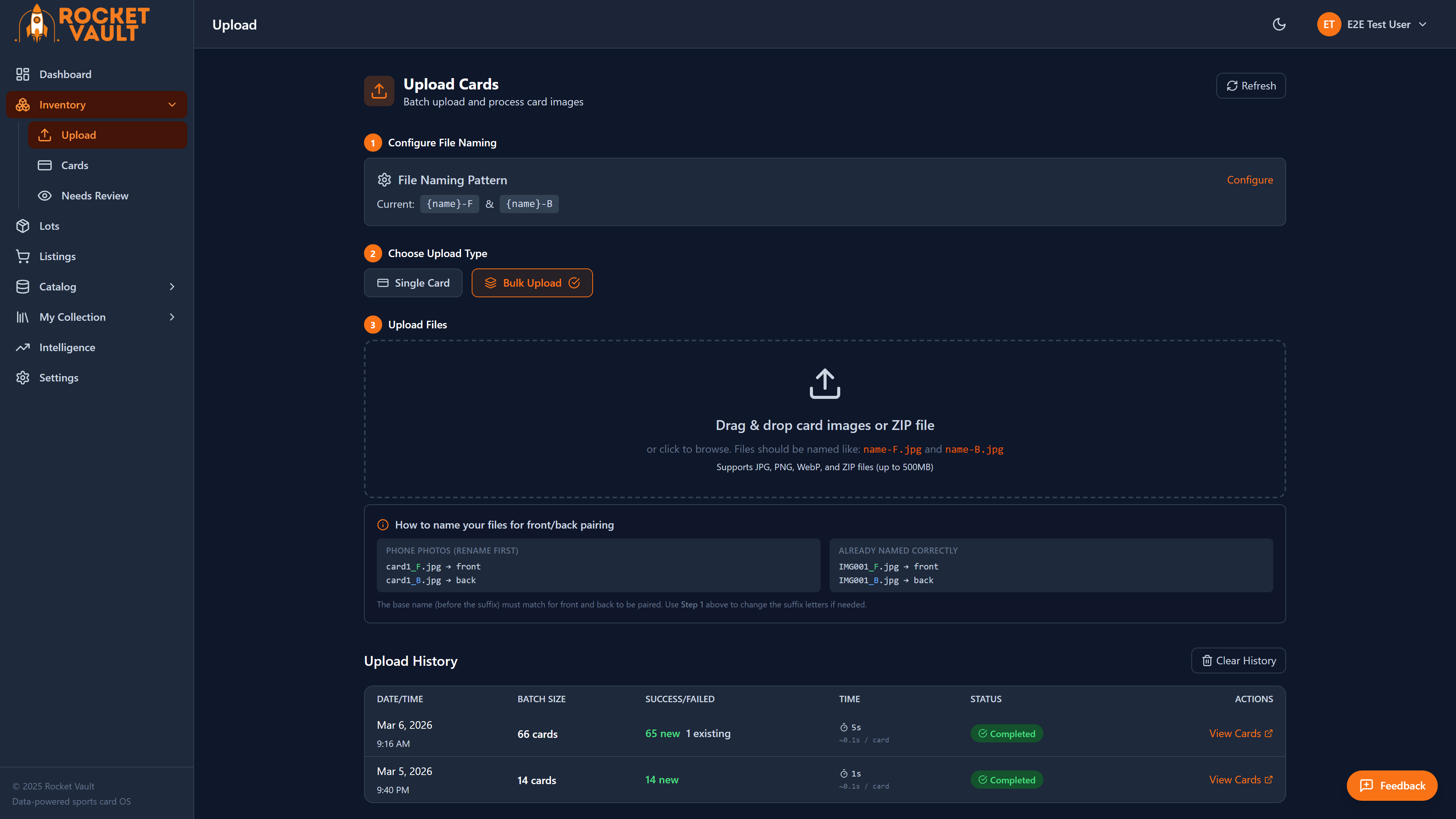Click the Rocket Vault logo

pyautogui.click(x=83, y=24)
